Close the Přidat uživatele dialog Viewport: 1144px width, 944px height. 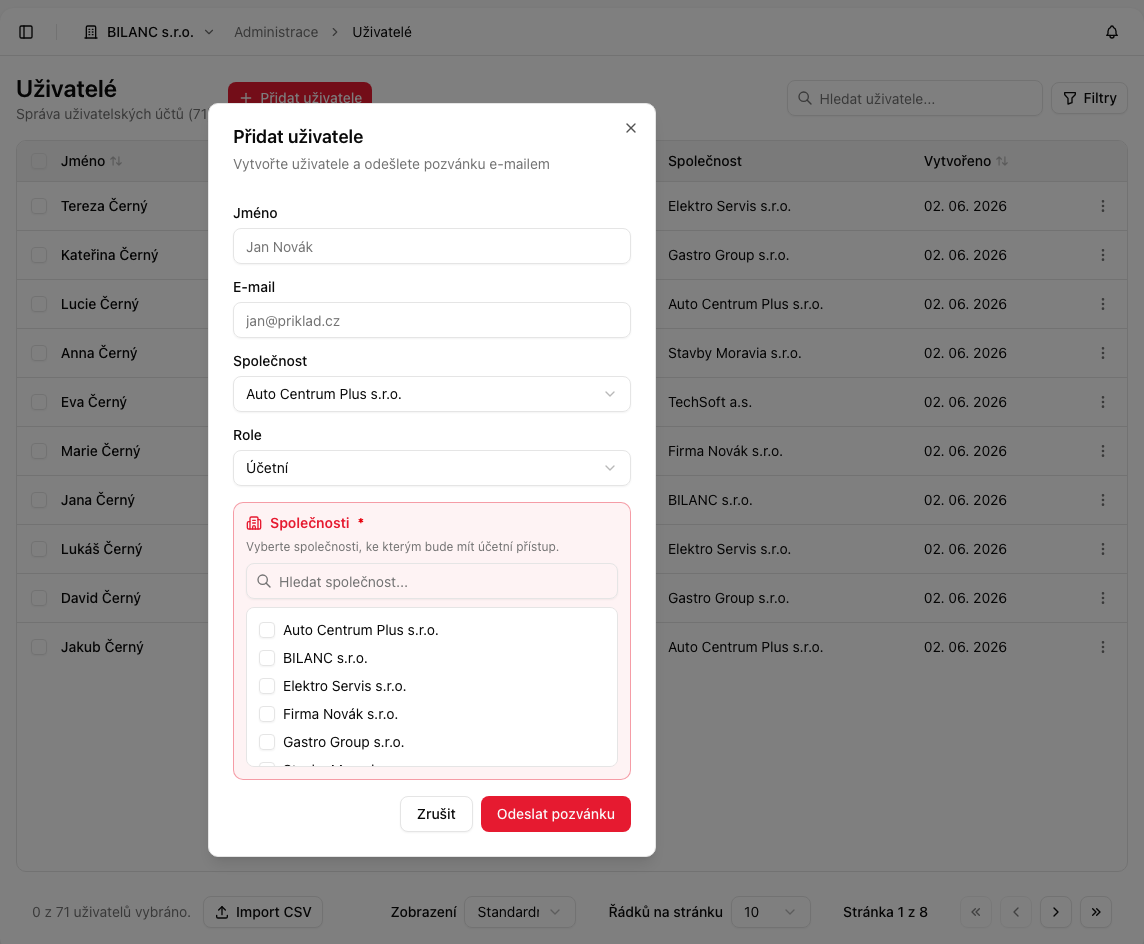tap(631, 128)
